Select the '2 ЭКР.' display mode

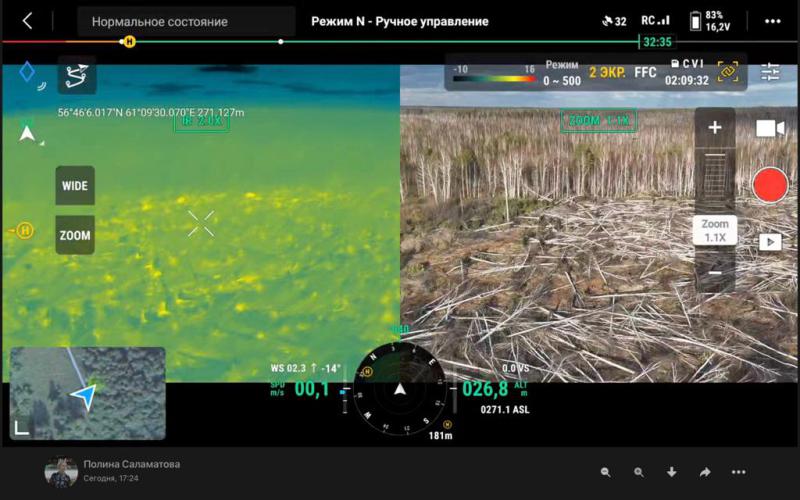pyautogui.click(x=606, y=73)
